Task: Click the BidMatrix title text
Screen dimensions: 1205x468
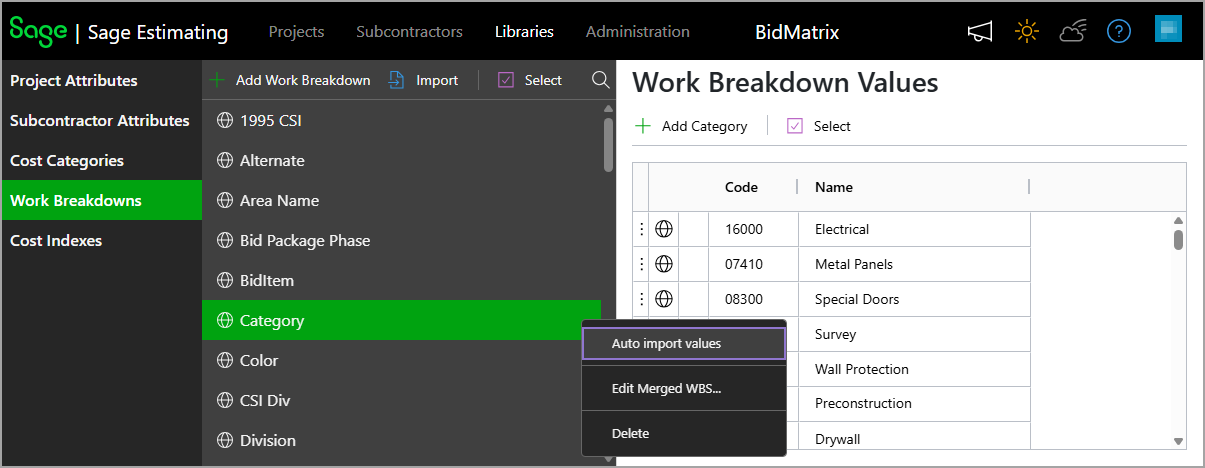Action: click(797, 32)
